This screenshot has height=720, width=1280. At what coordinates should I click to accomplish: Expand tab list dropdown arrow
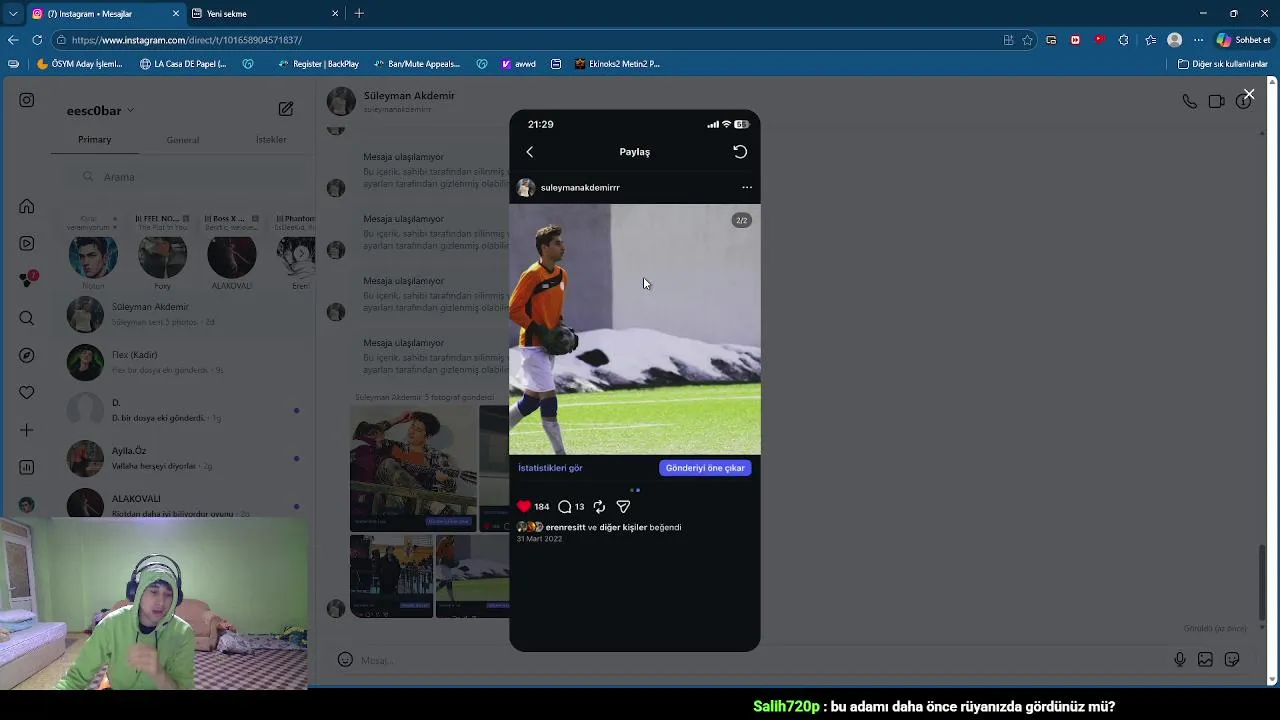click(13, 14)
